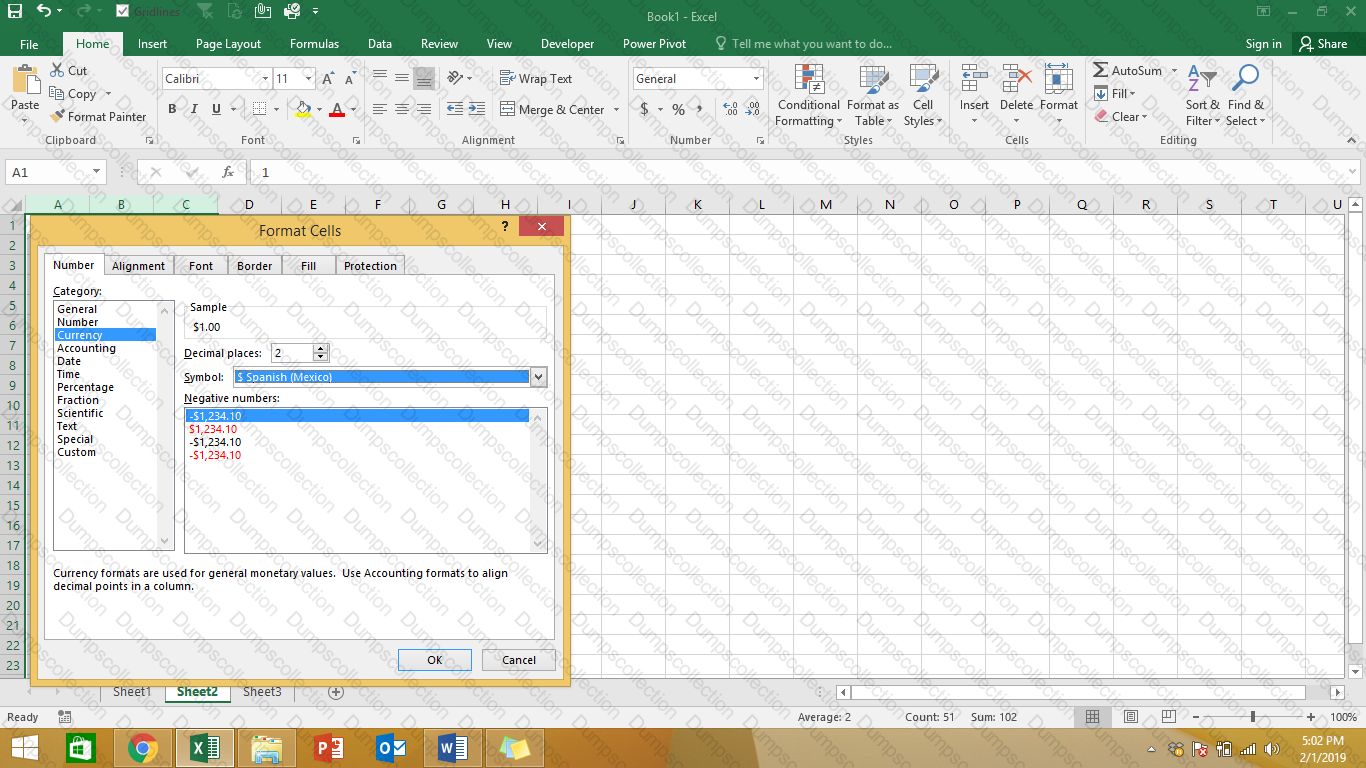This screenshot has height=768, width=1366.
Task: Select red $1,234.10 negative number format
Action: (212, 429)
